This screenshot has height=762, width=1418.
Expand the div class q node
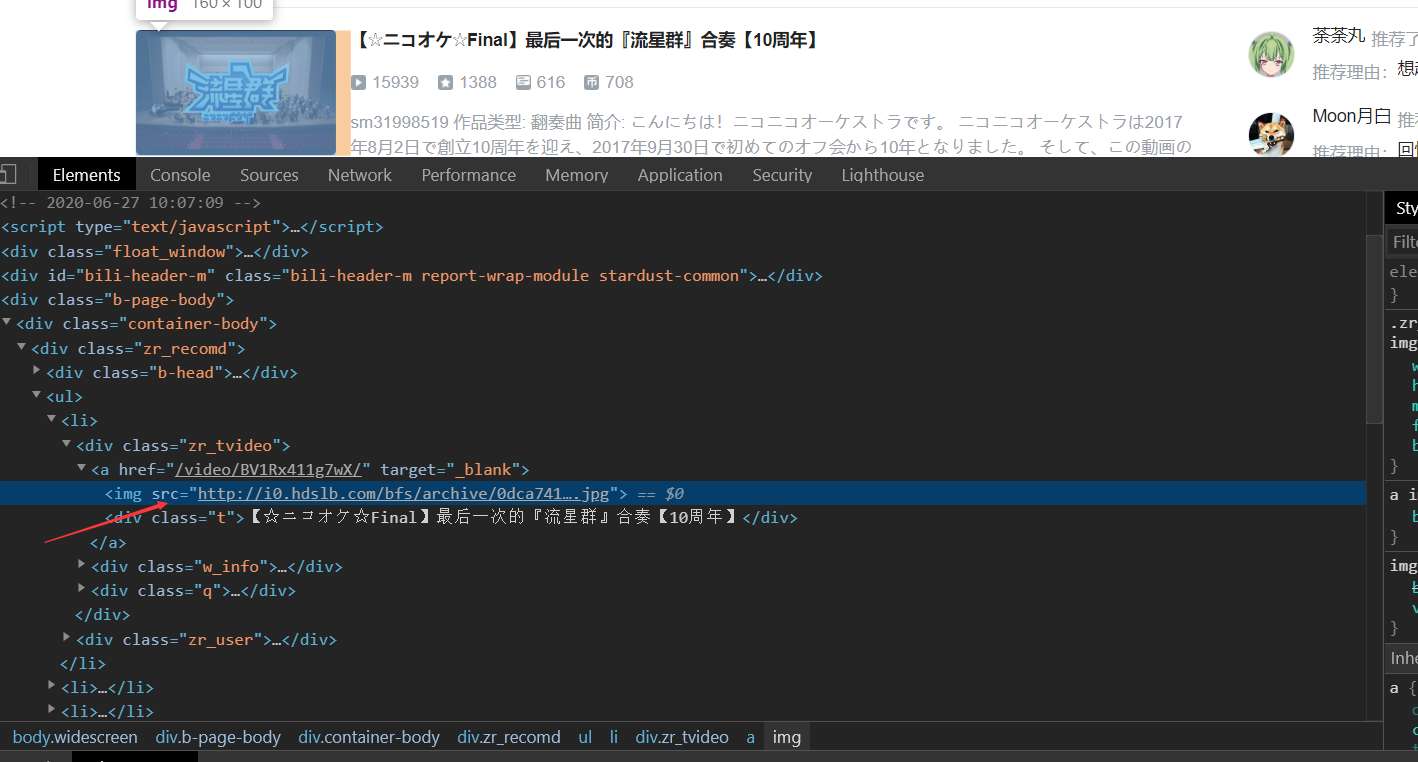(x=83, y=589)
